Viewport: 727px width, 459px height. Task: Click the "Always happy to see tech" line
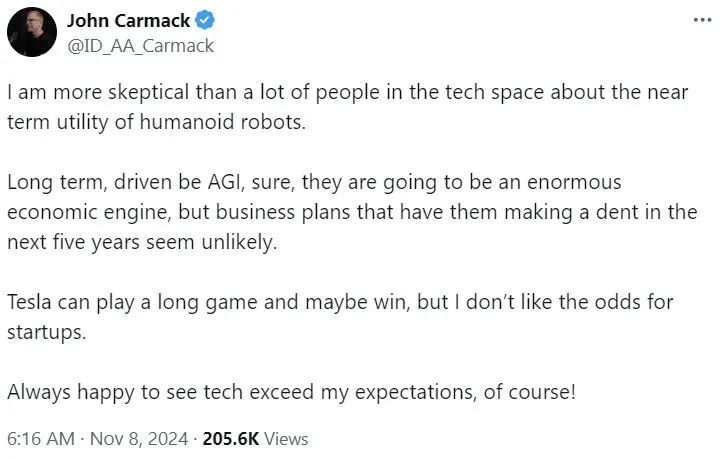click(x=291, y=391)
